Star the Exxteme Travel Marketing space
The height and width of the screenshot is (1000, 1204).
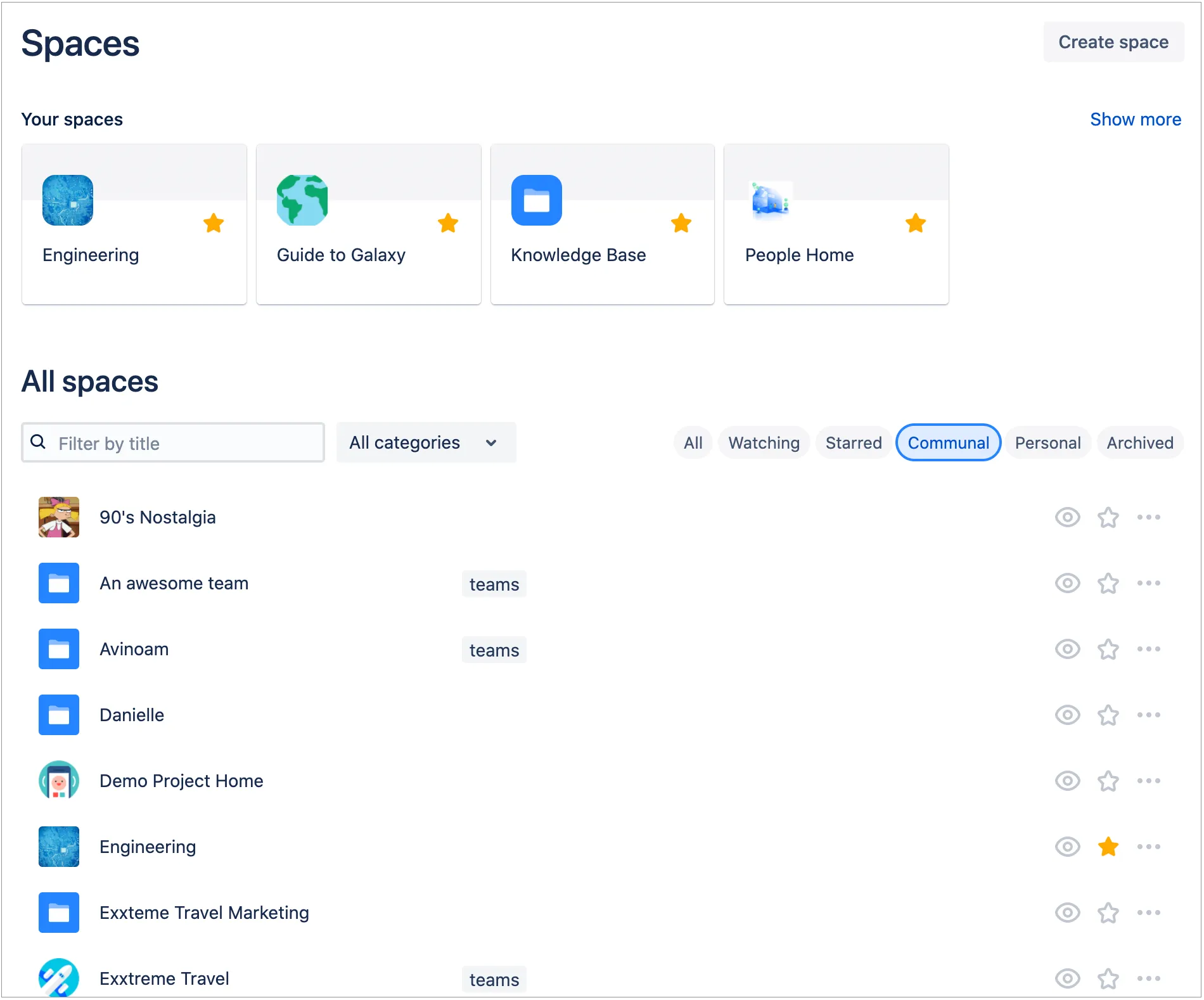pos(1108,913)
